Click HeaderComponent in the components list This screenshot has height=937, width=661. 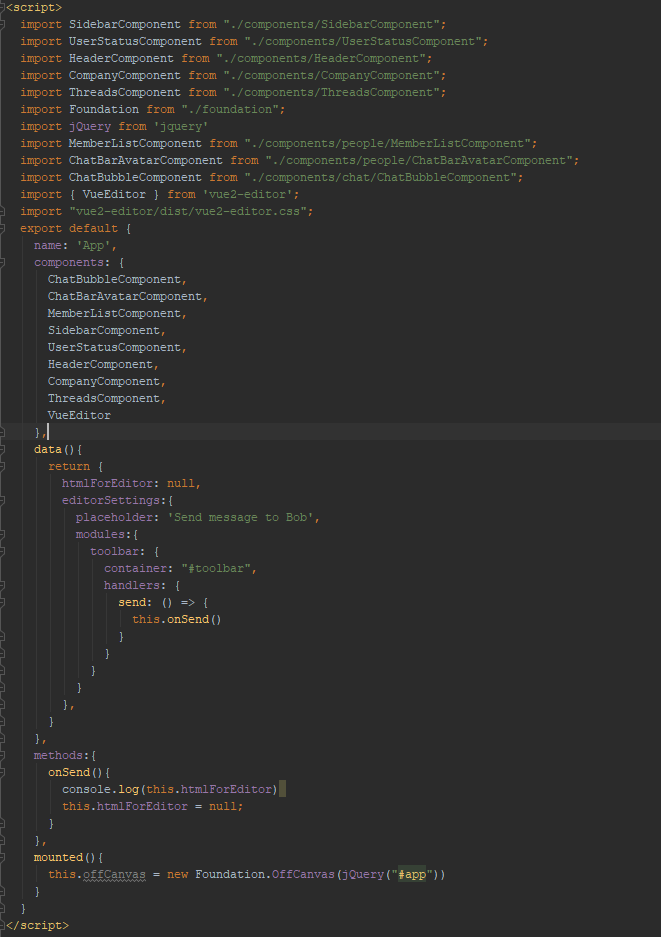click(x=100, y=365)
